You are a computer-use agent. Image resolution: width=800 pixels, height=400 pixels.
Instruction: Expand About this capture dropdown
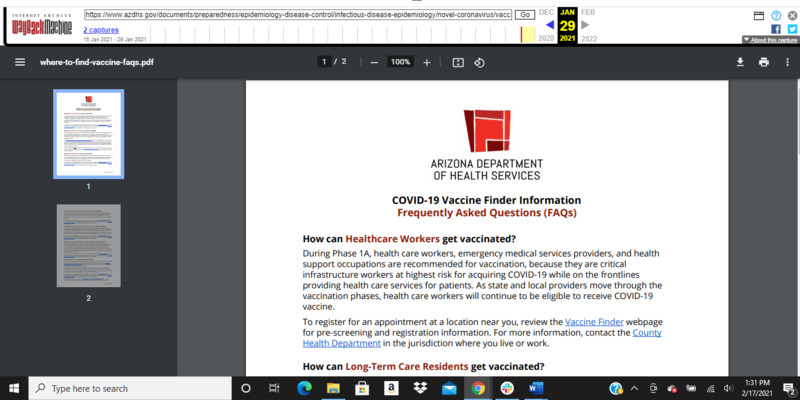pos(768,40)
